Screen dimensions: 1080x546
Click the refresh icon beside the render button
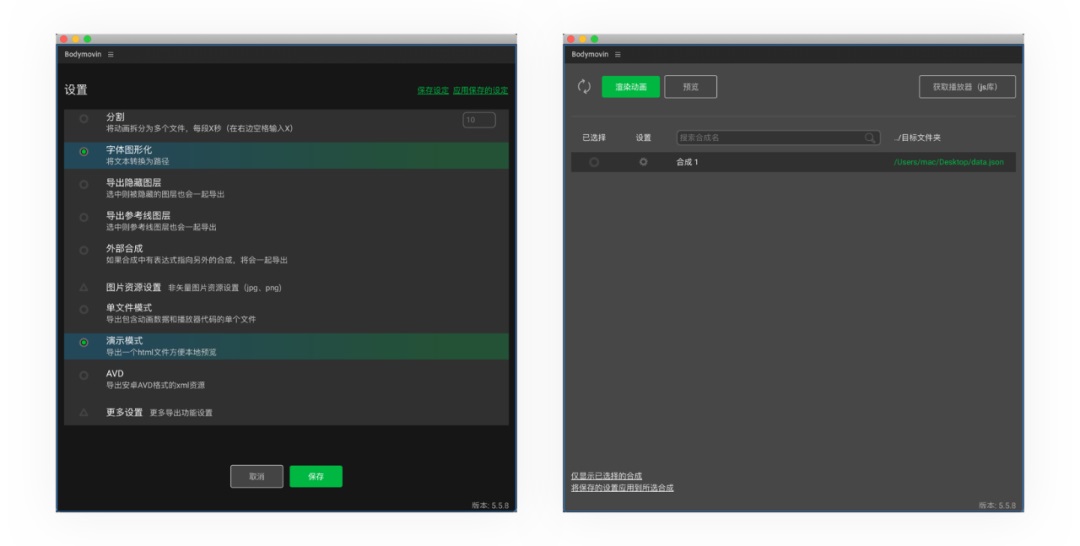click(584, 87)
